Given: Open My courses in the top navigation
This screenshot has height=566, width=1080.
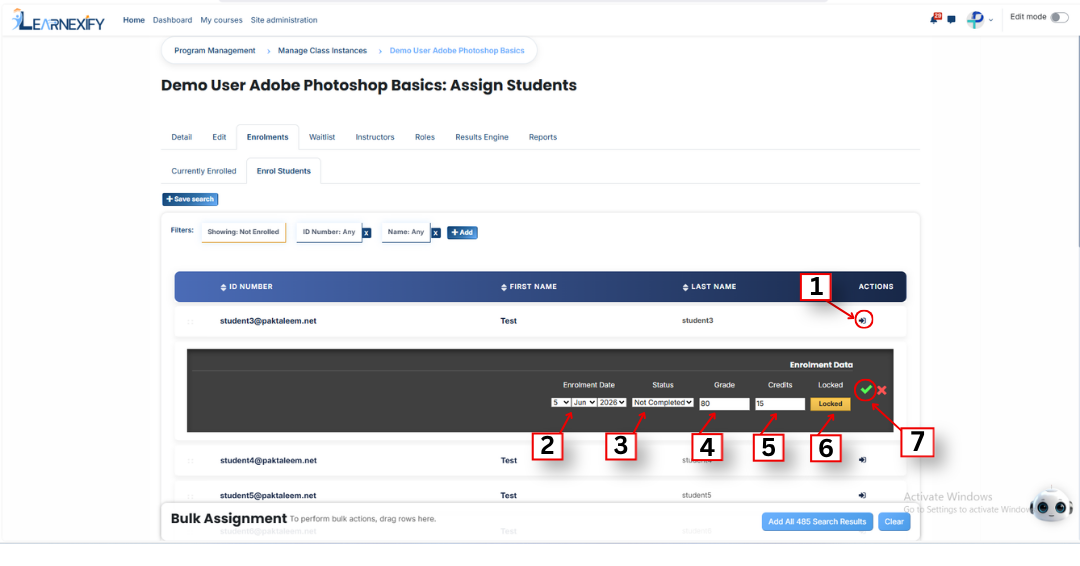Looking at the screenshot, I should [x=221, y=20].
